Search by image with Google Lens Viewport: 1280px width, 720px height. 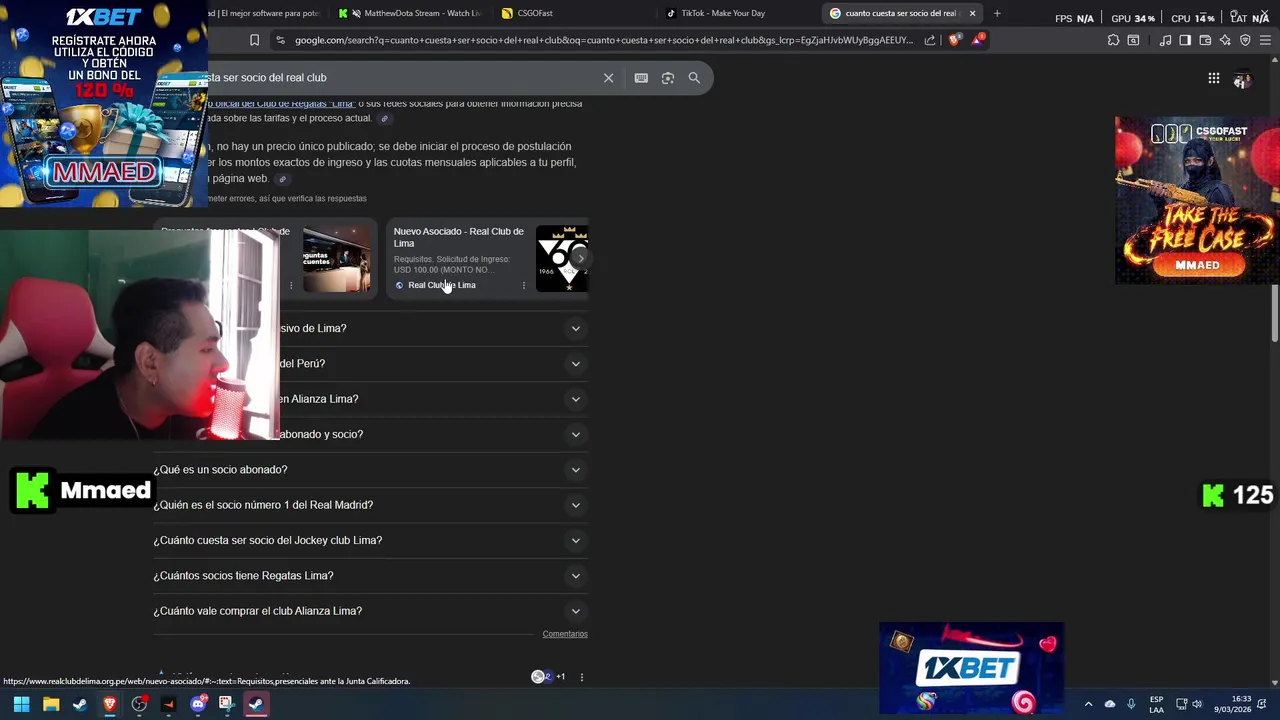[668, 78]
